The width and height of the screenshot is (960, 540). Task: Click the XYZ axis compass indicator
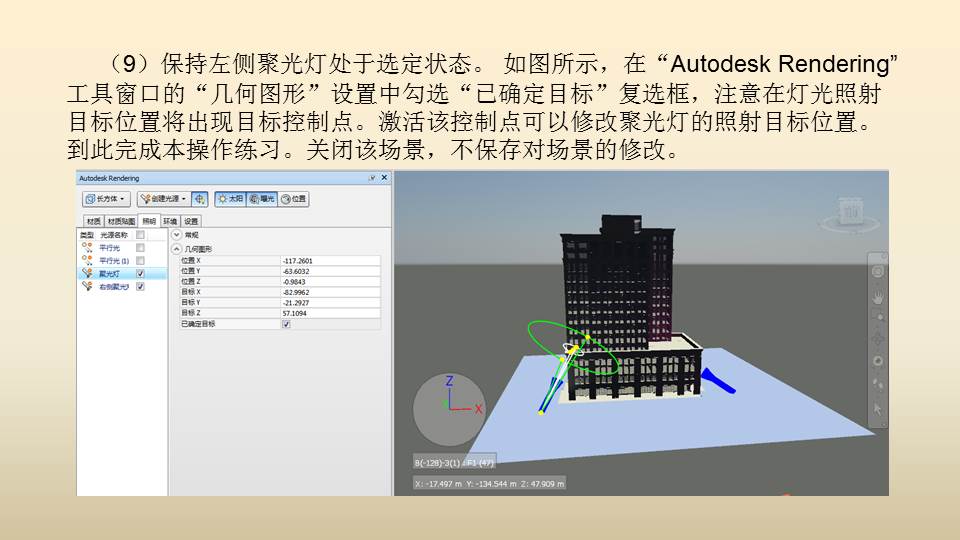pos(450,408)
